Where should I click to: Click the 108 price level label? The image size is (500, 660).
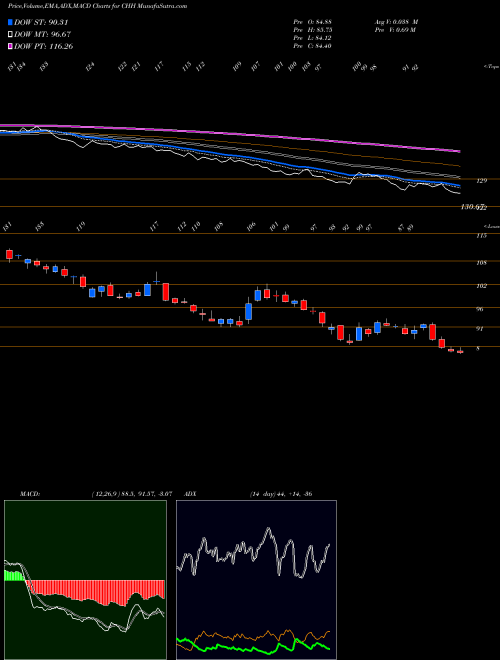click(x=481, y=263)
